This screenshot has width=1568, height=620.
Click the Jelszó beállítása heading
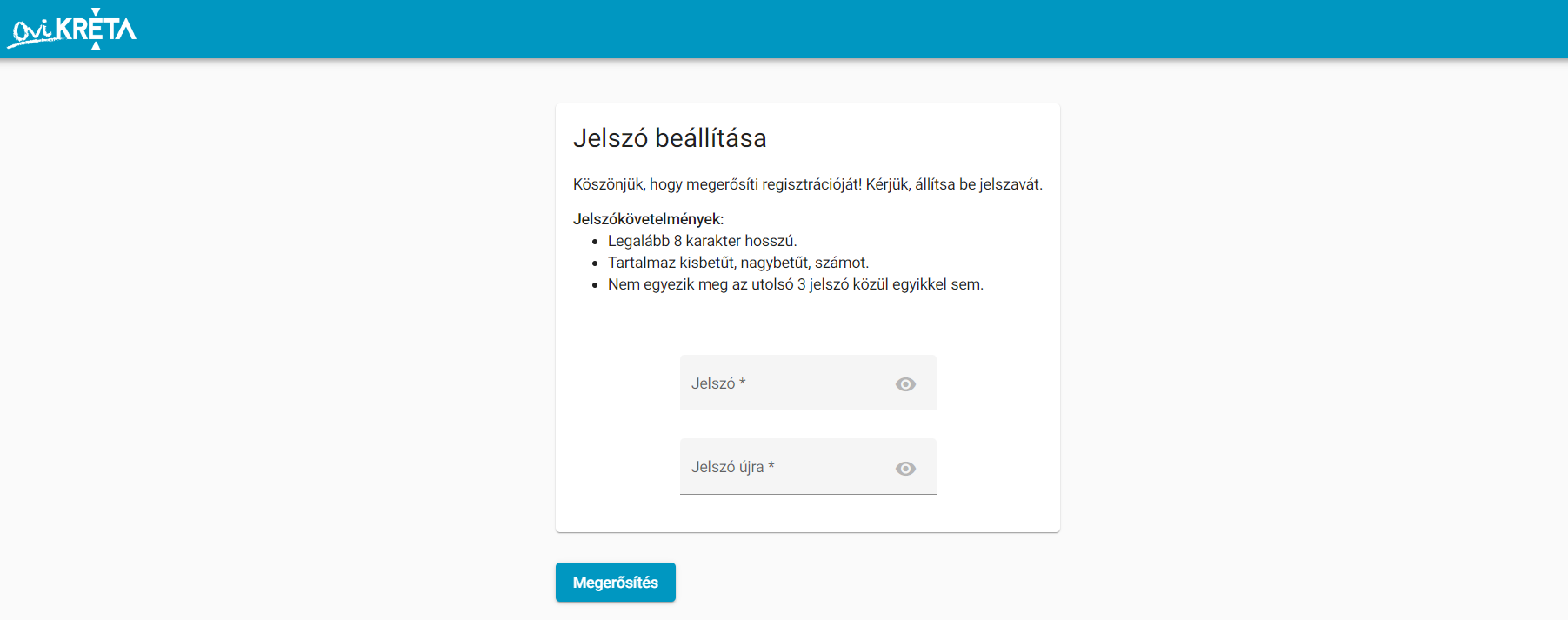(670, 138)
